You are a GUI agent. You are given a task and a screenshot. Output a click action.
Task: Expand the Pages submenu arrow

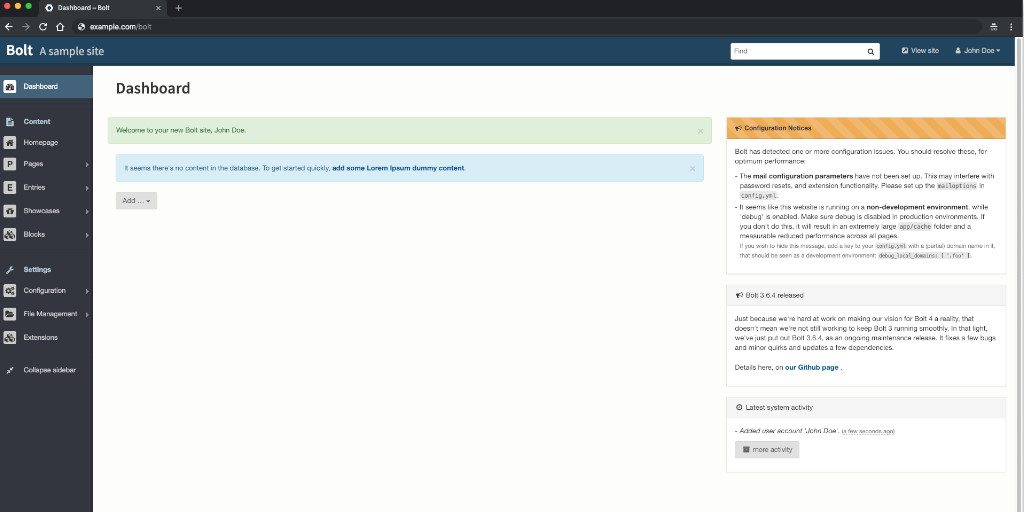click(x=87, y=165)
